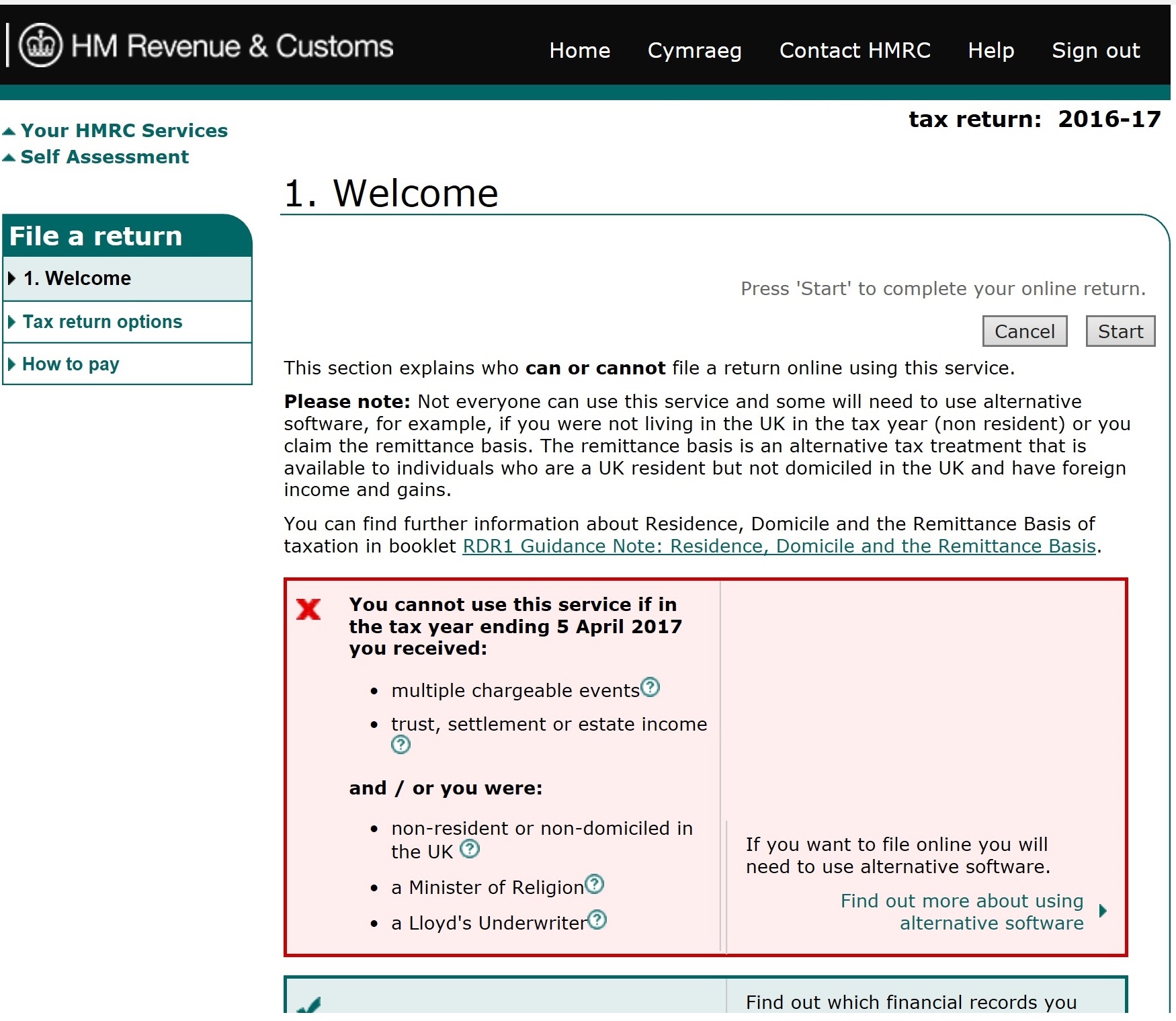Click the arrow beside alternative software link

(x=1102, y=911)
